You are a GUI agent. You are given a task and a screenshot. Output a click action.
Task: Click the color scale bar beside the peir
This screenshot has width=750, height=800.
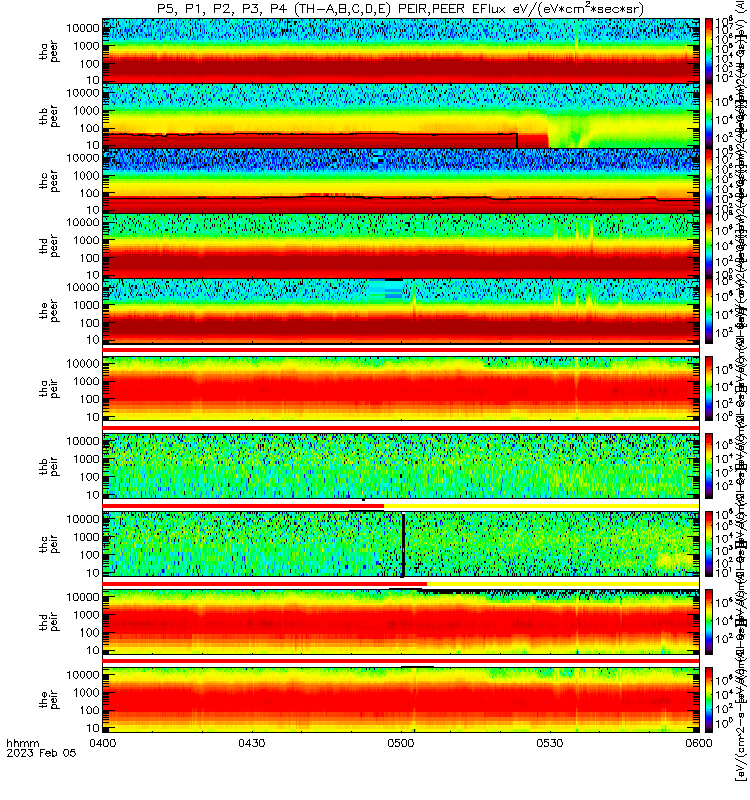tap(709, 699)
